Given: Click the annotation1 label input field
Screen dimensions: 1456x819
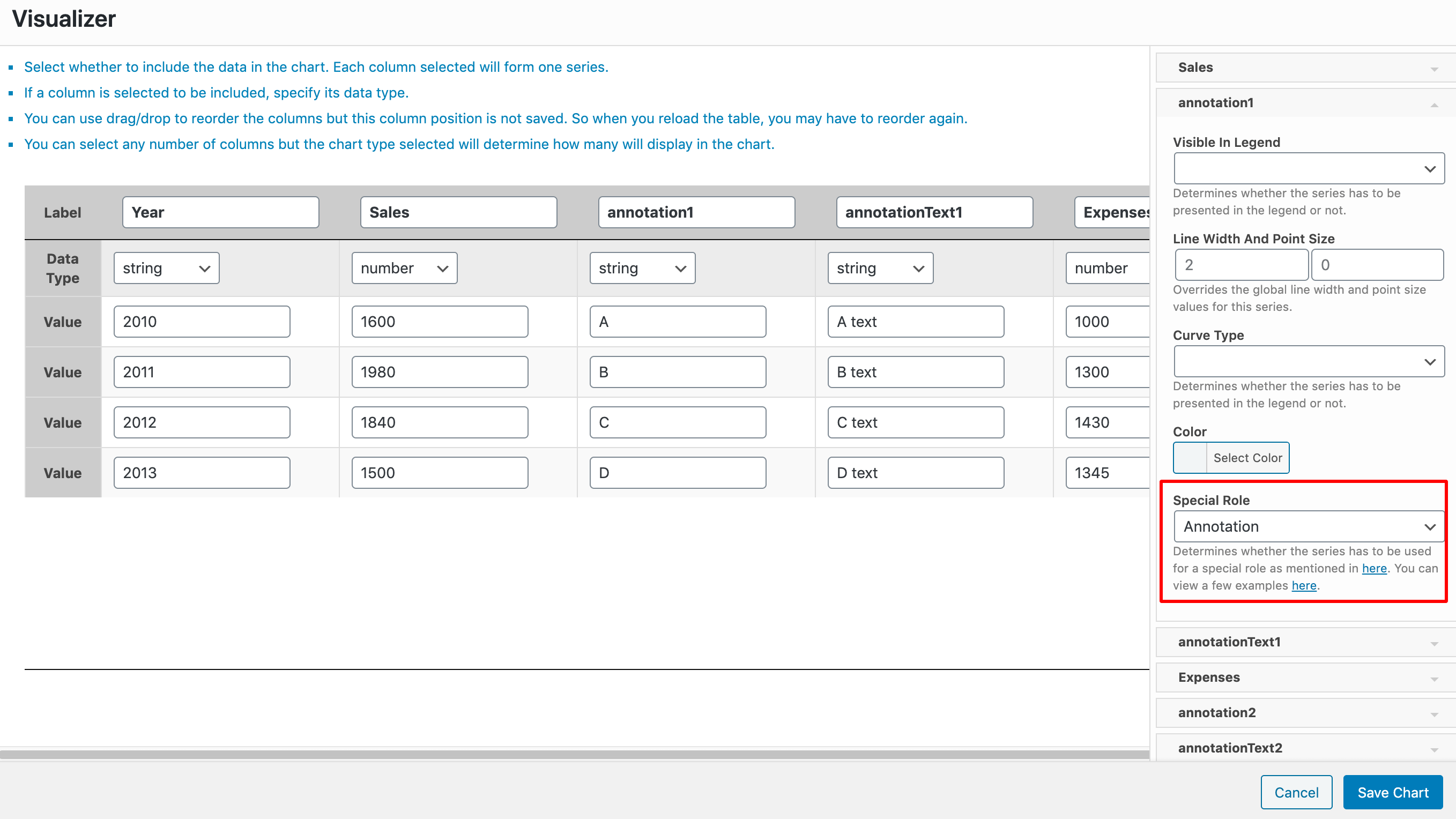Looking at the screenshot, I should pos(696,212).
